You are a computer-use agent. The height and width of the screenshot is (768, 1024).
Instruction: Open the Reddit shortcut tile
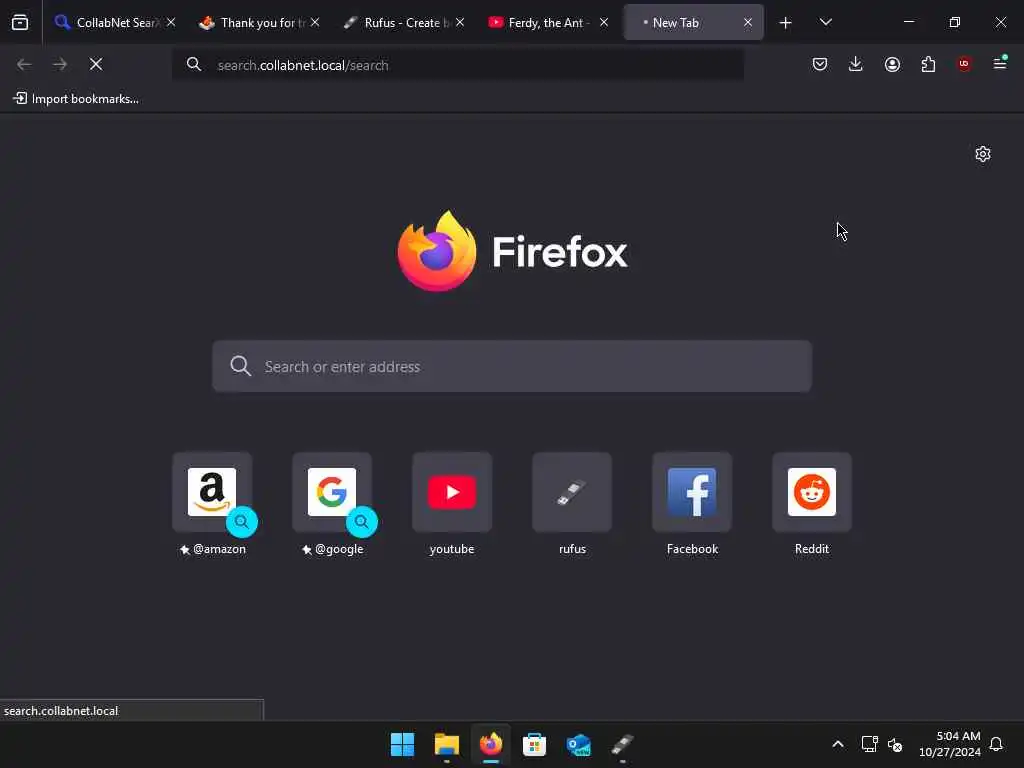pos(812,492)
